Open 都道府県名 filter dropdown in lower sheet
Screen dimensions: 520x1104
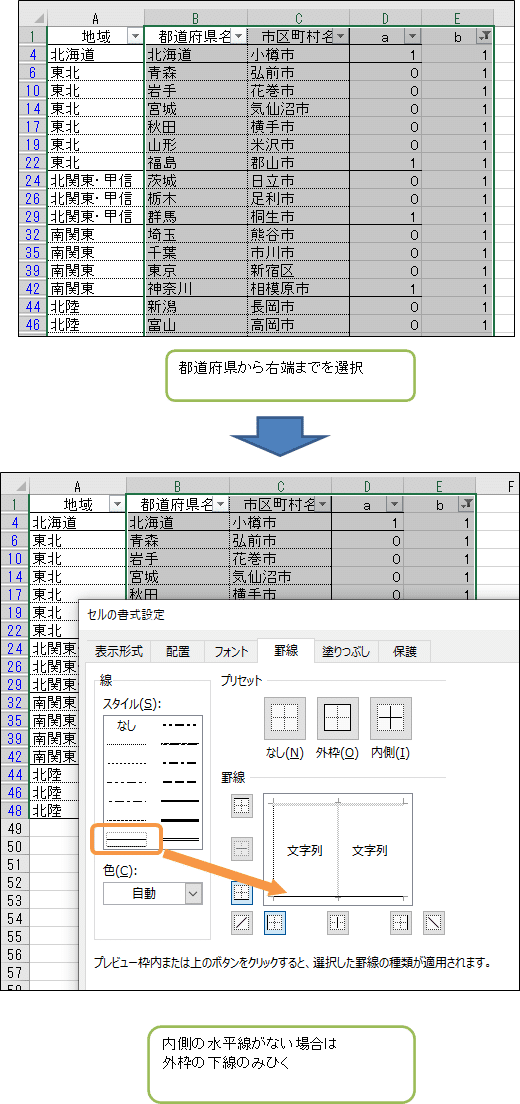point(220,504)
